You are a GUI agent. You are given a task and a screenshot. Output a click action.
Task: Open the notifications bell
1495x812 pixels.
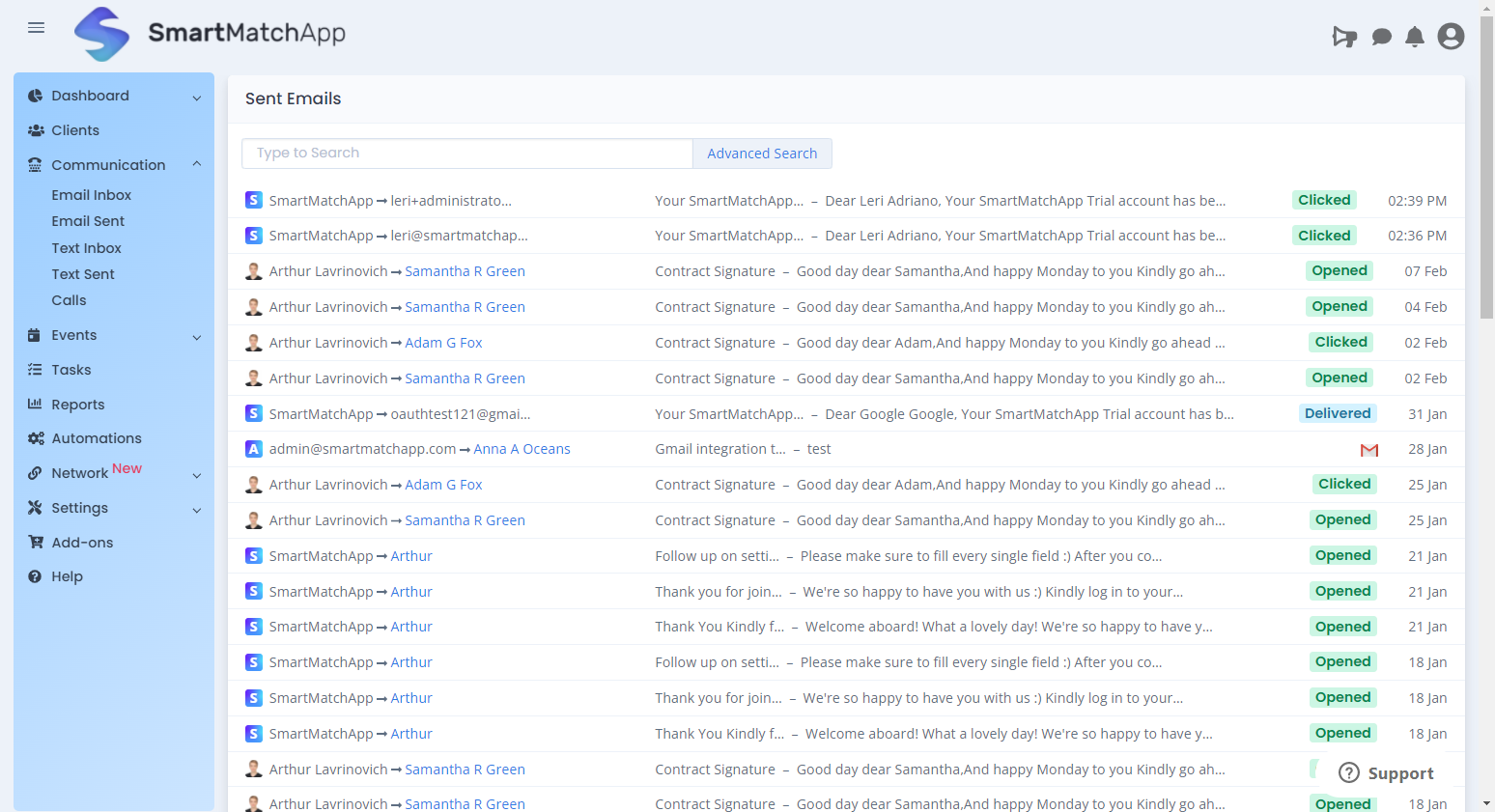coord(1415,37)
